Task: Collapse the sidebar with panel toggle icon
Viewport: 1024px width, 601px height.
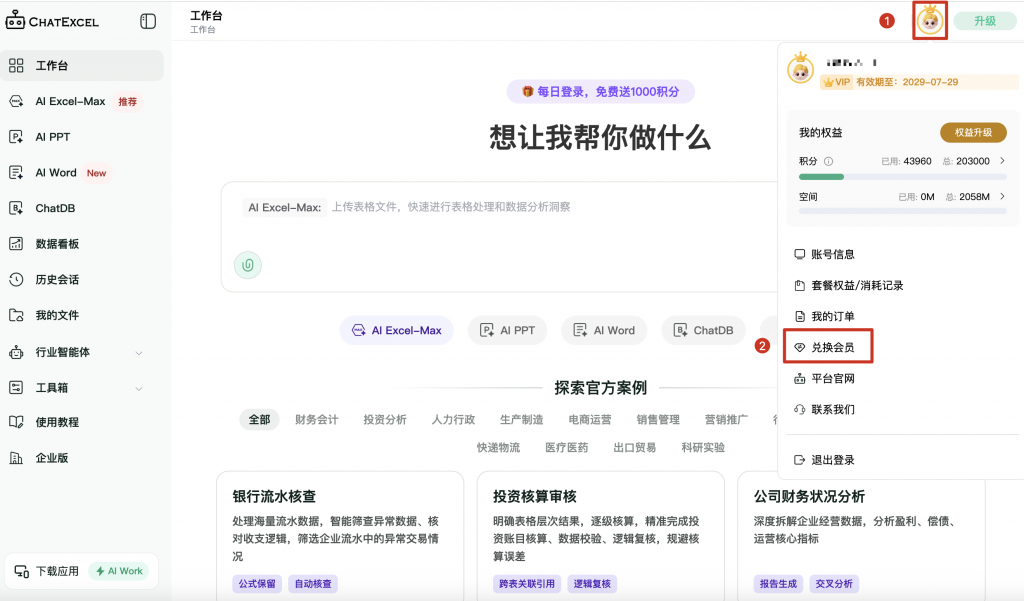Action: 148,22
